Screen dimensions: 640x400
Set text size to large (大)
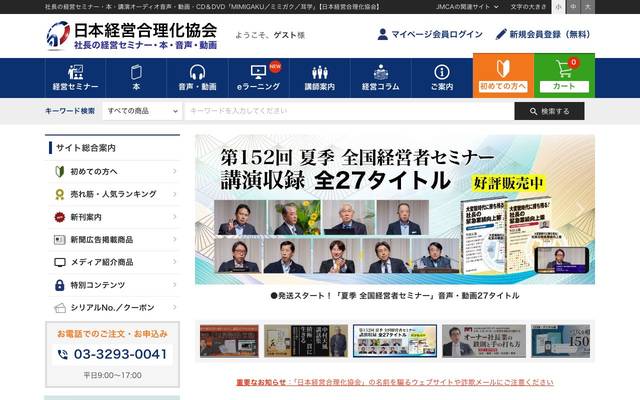click(x=588, y=7)
